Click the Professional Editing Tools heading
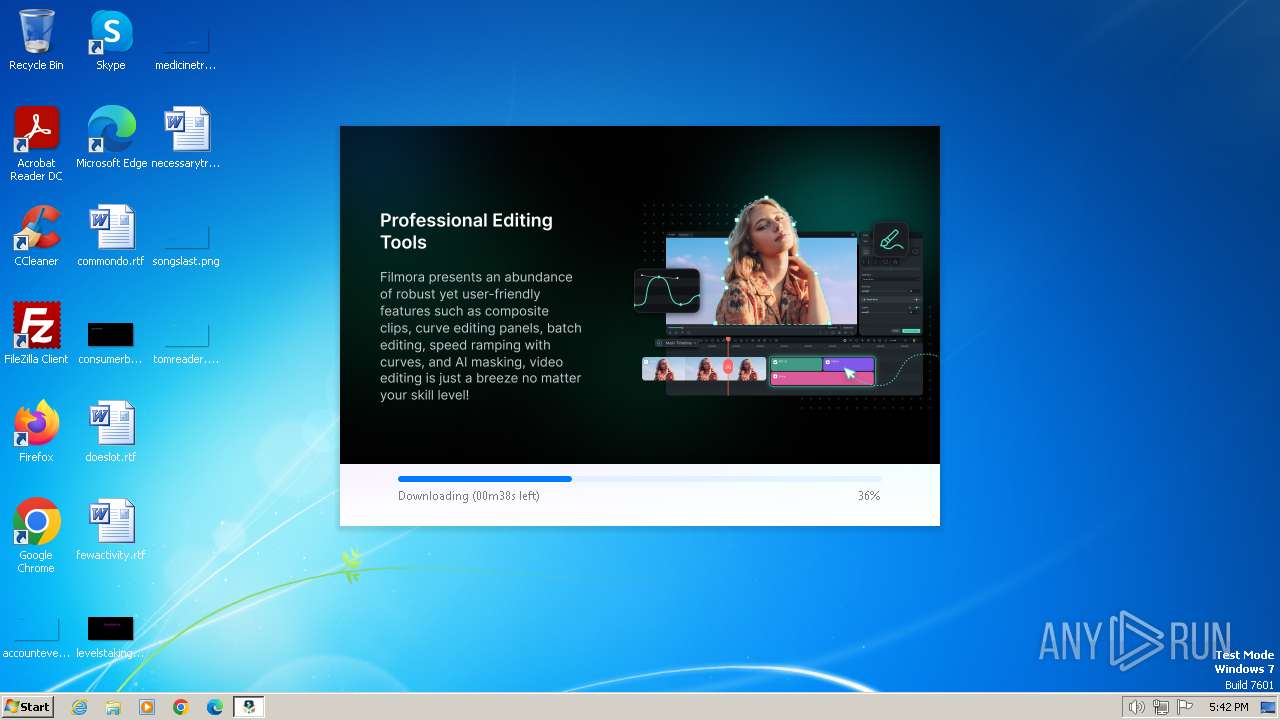This screenshot has width=1280, height=720. [466, 231]
